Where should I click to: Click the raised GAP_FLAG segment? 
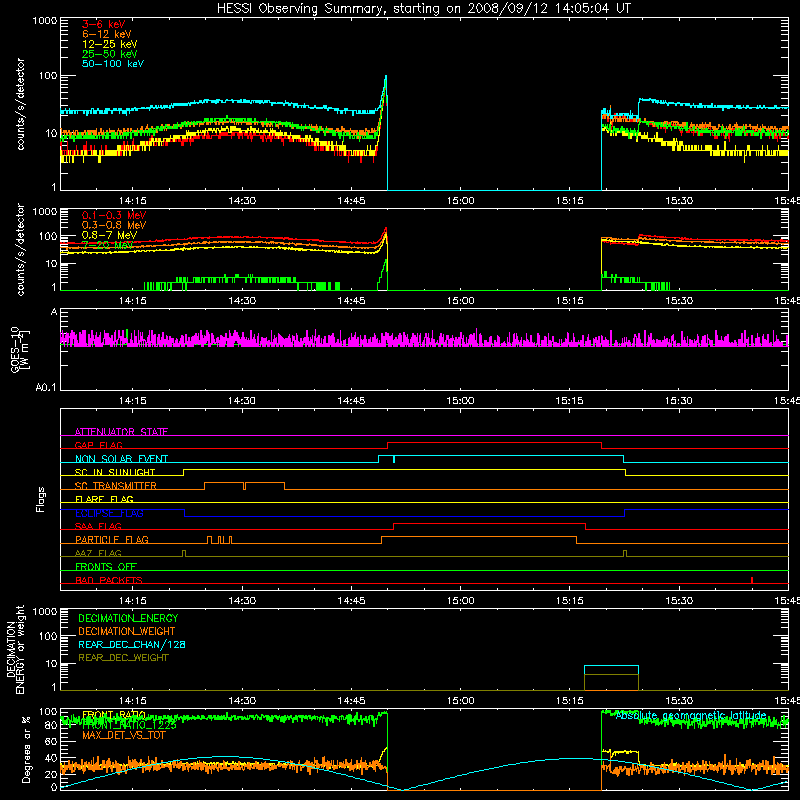point(494,442)
